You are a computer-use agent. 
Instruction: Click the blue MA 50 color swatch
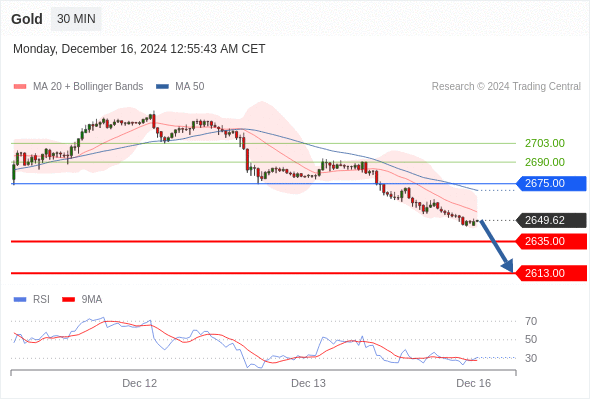coord(163,87)
